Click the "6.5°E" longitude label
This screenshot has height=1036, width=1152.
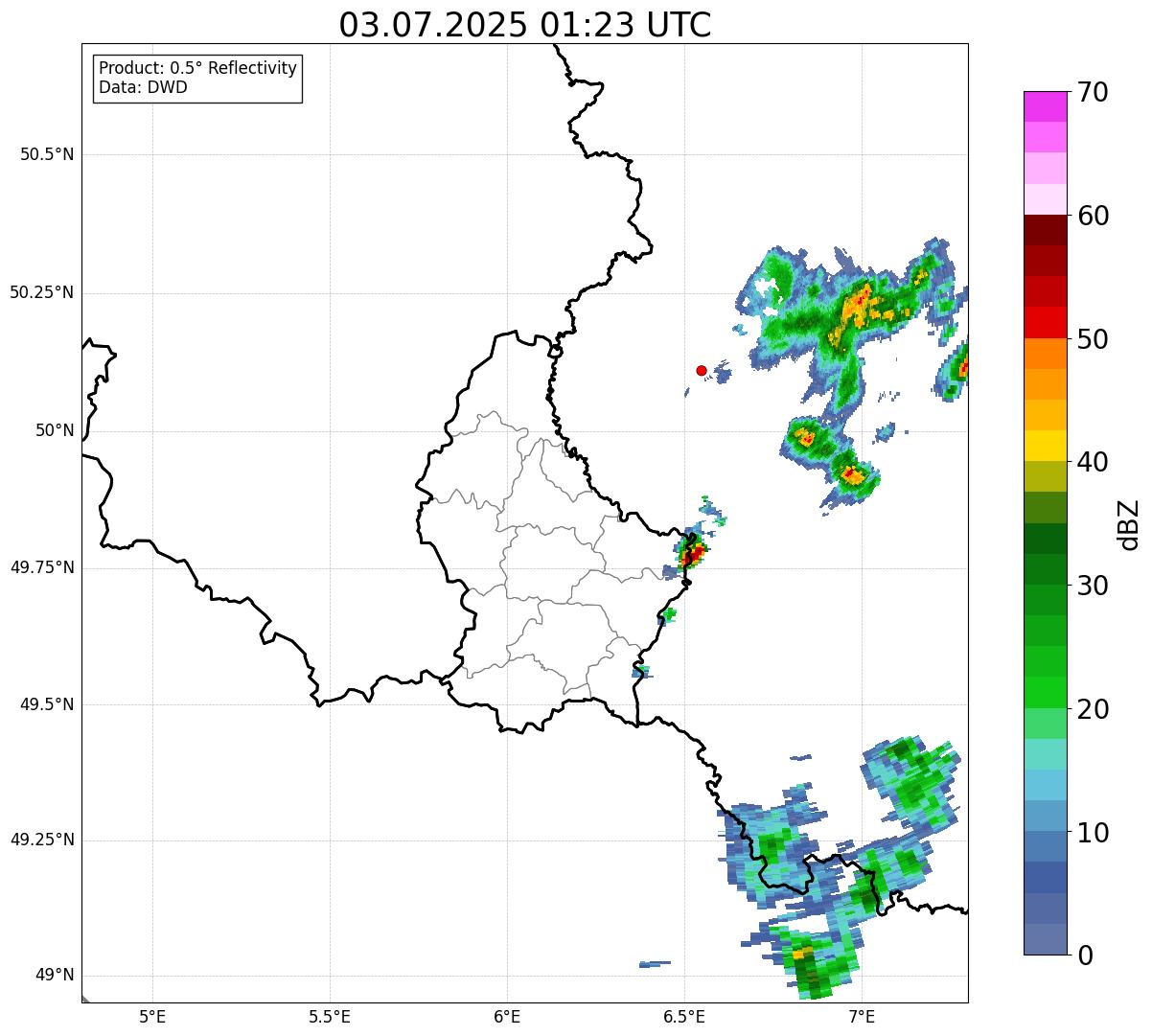684,1016
